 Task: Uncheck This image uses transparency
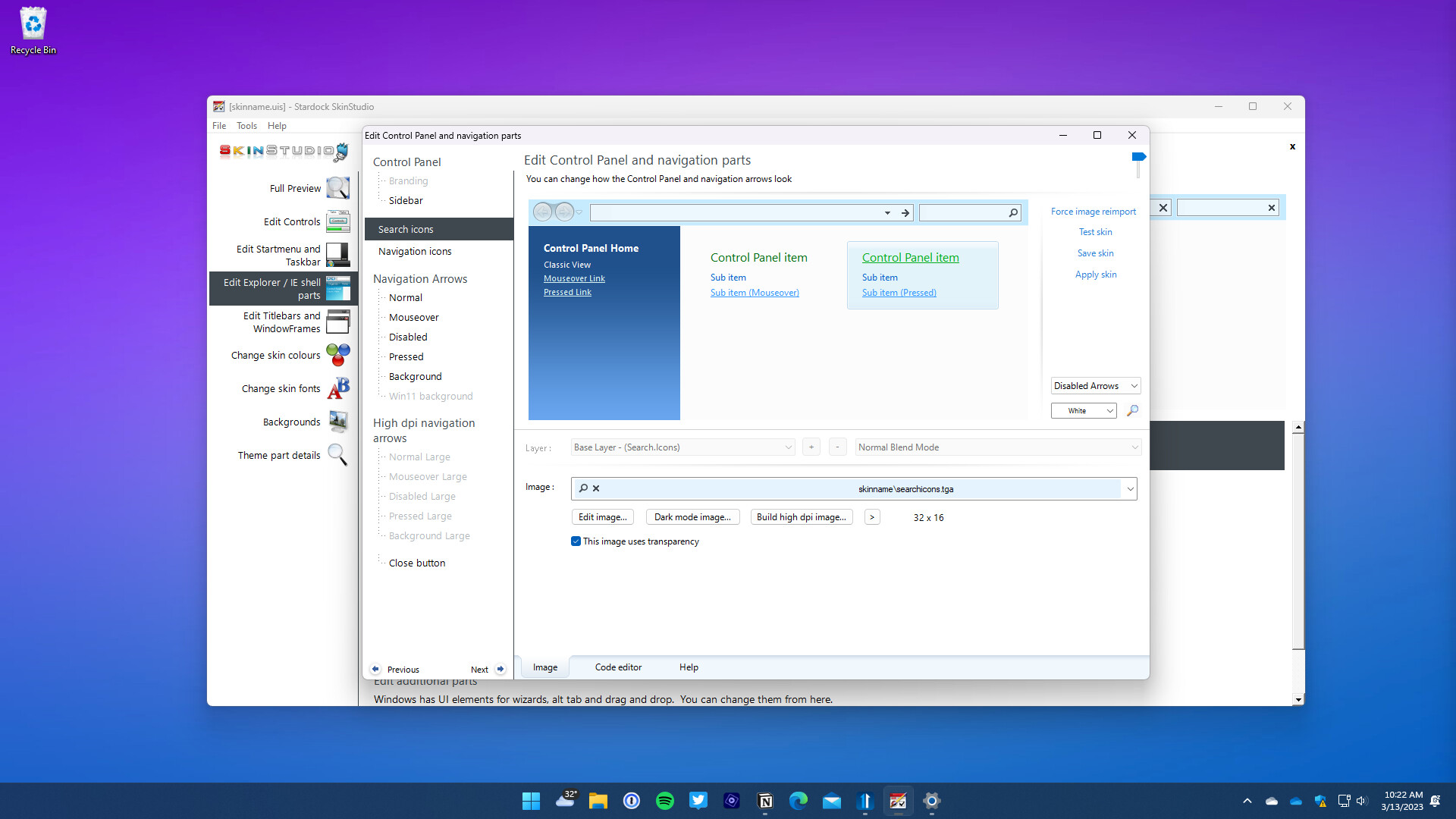(x=576, y=541)
